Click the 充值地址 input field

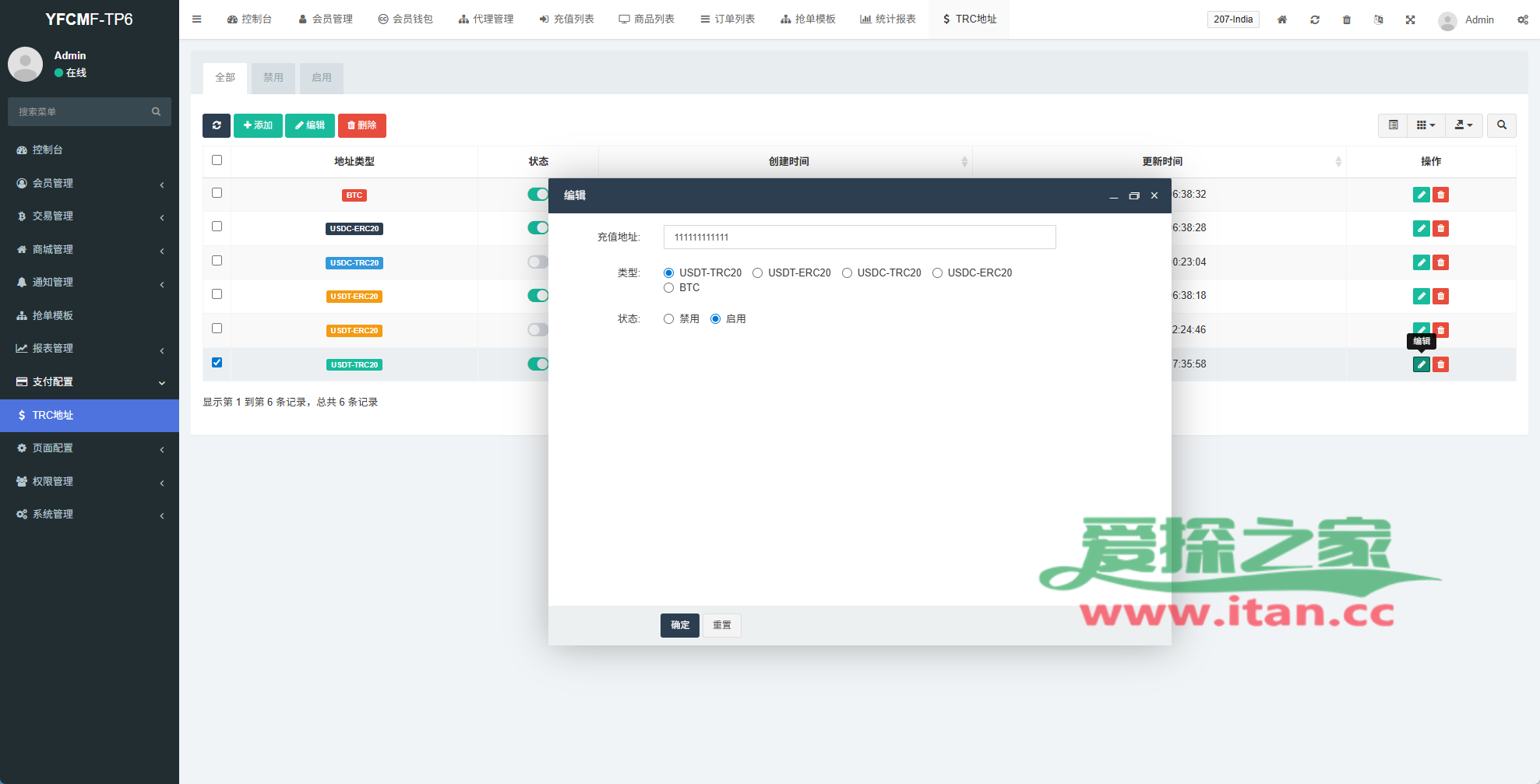859,237
